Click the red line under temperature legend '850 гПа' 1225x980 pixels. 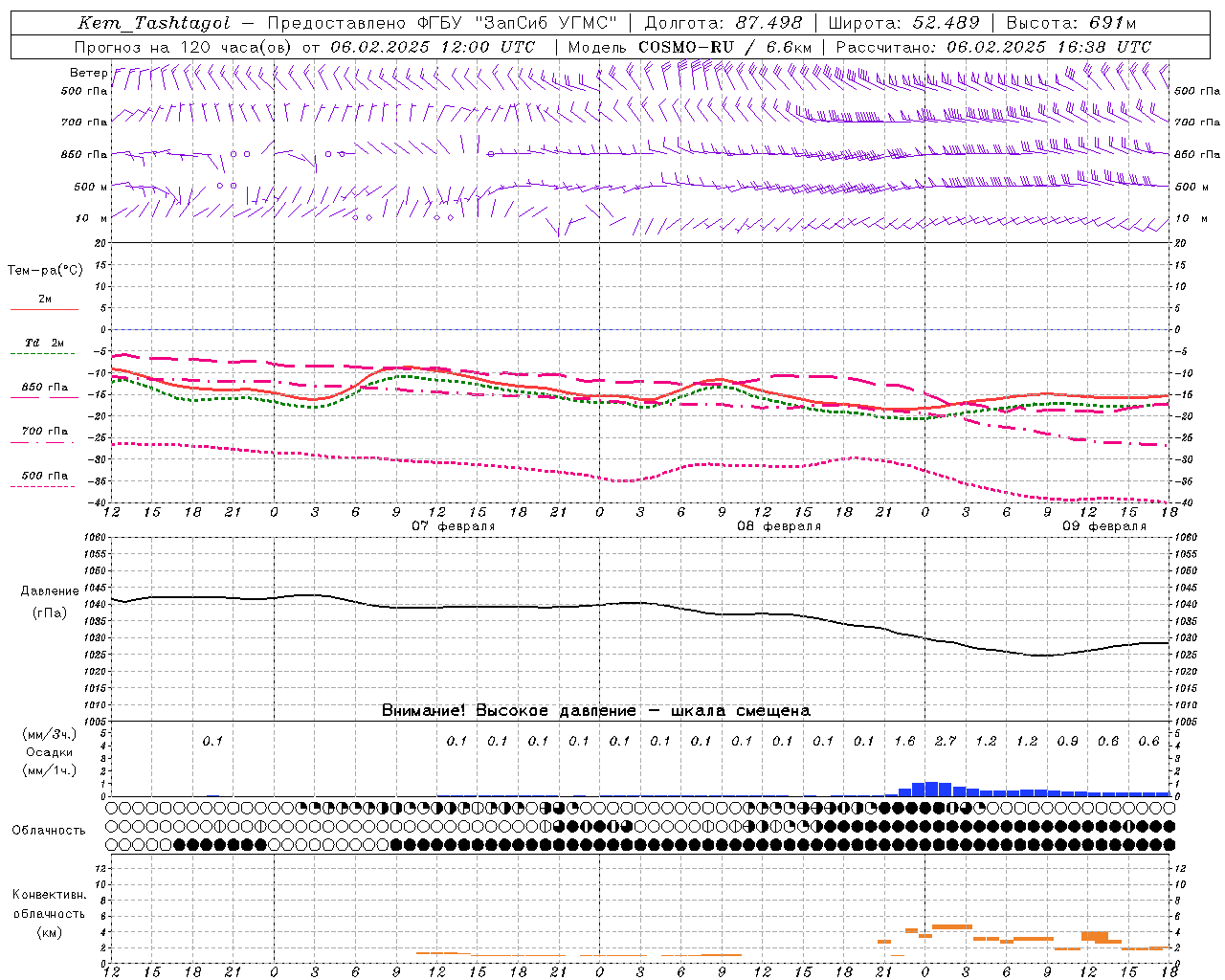pos(44,397)
